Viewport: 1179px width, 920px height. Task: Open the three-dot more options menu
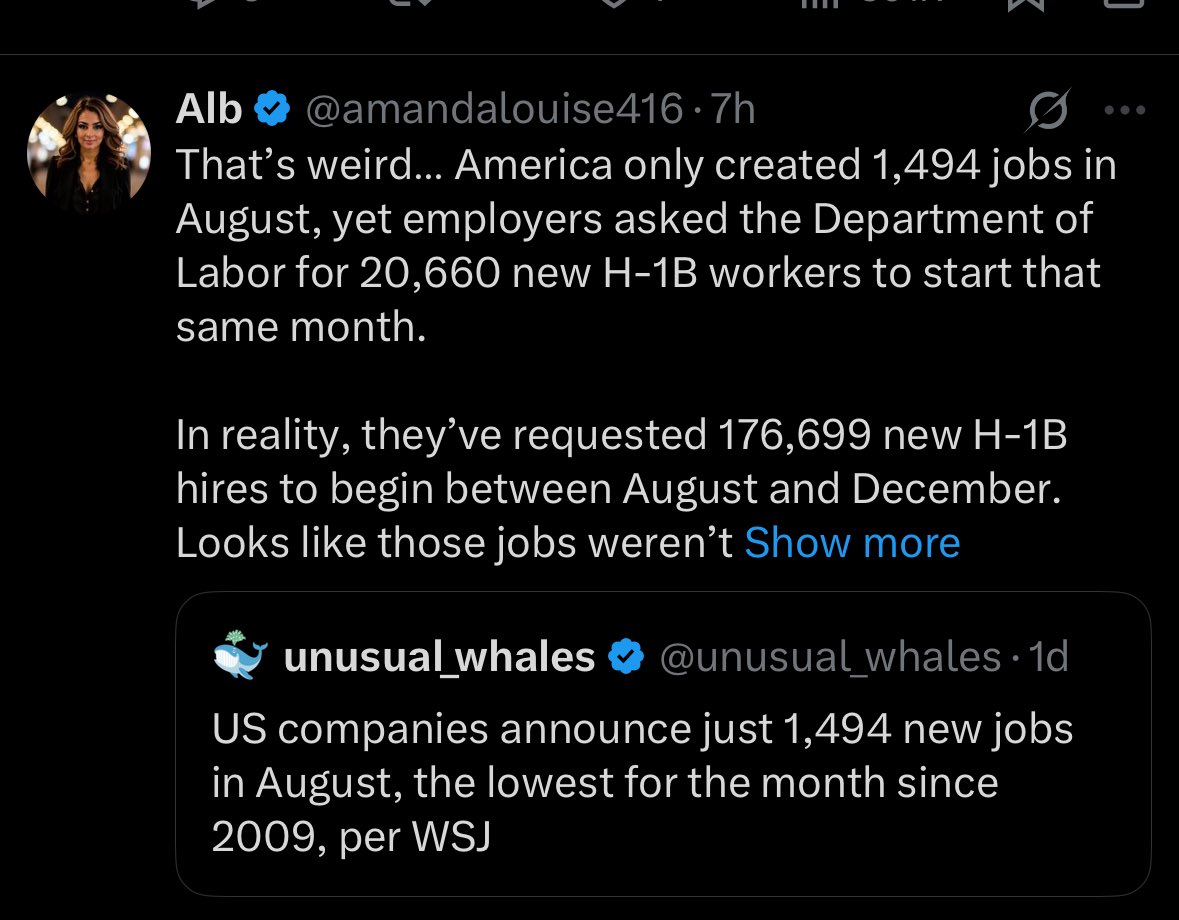(x=1125, y=110)
